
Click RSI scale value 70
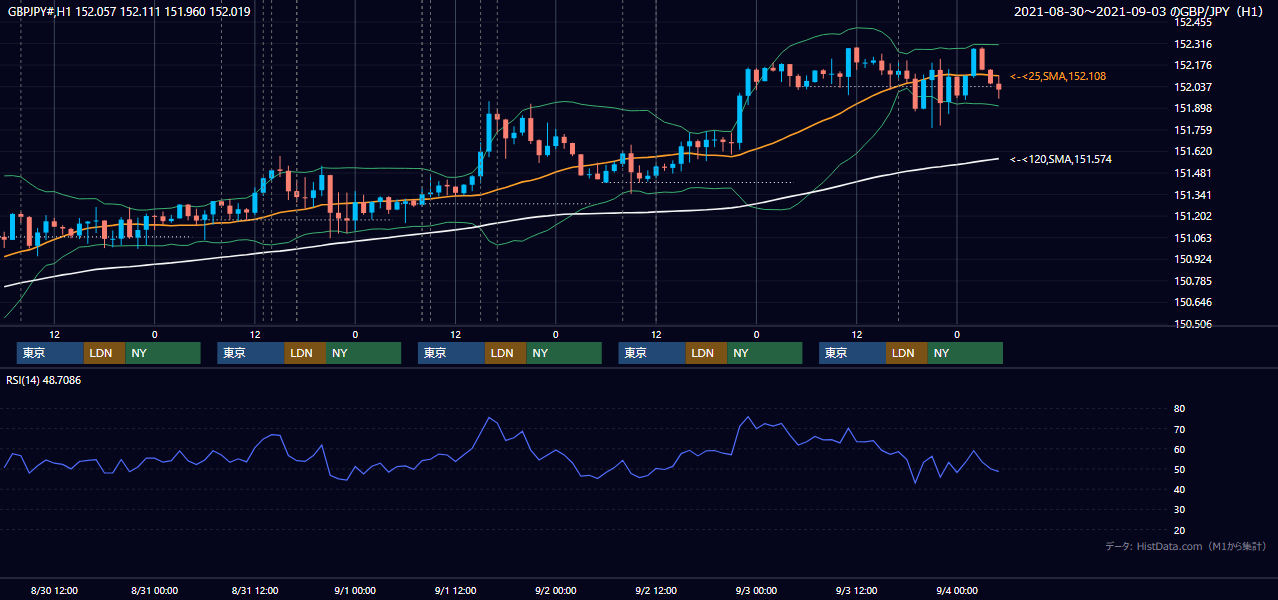(1179, 429)
